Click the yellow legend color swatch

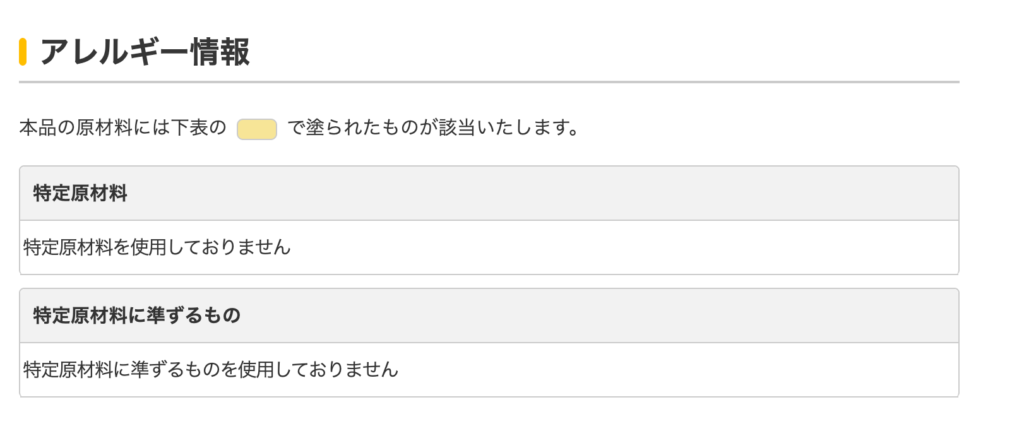[257, 129]
